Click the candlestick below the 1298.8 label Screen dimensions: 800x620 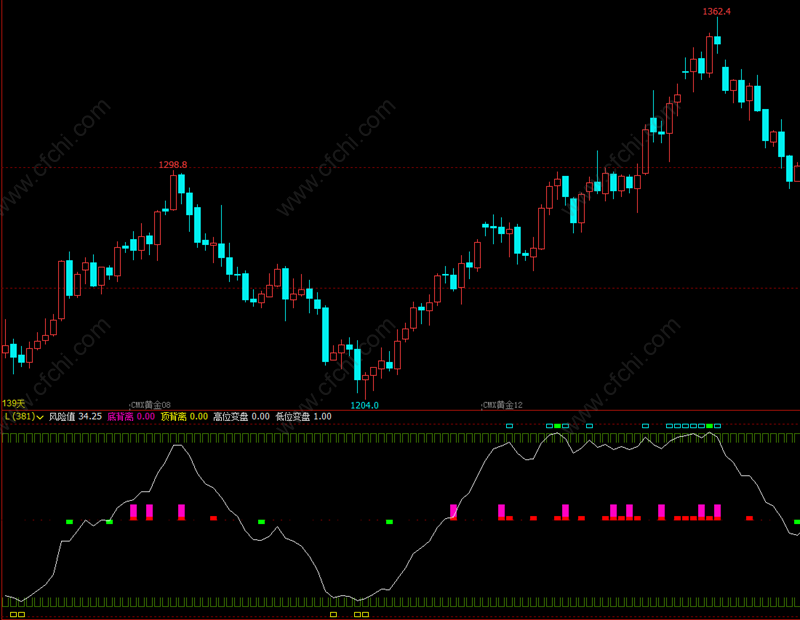click(x=173, y=191)
